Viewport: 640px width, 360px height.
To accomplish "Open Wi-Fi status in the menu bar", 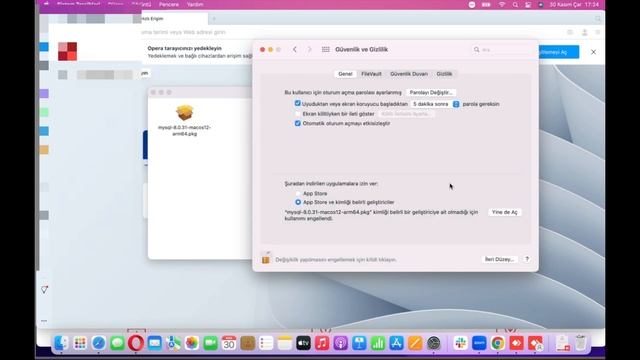I will point(502,4).
